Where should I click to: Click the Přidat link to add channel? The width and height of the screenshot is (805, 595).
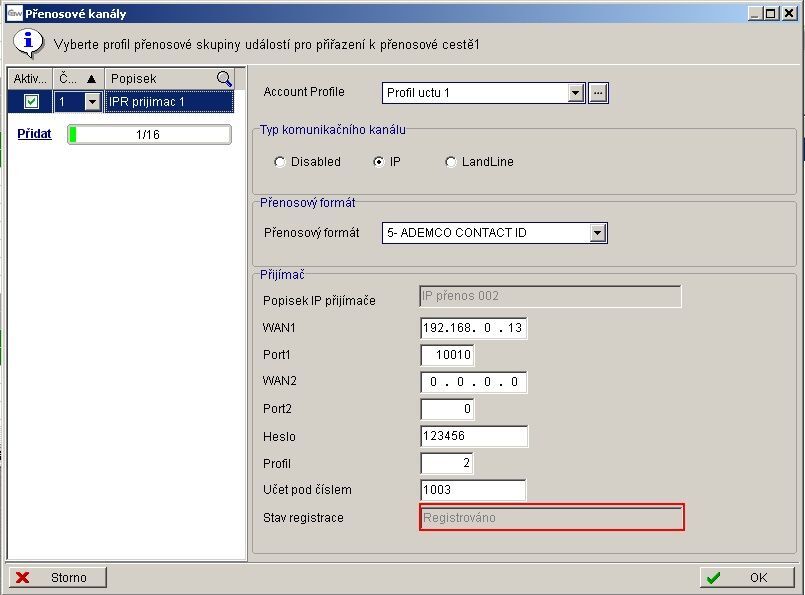(34, 134)
